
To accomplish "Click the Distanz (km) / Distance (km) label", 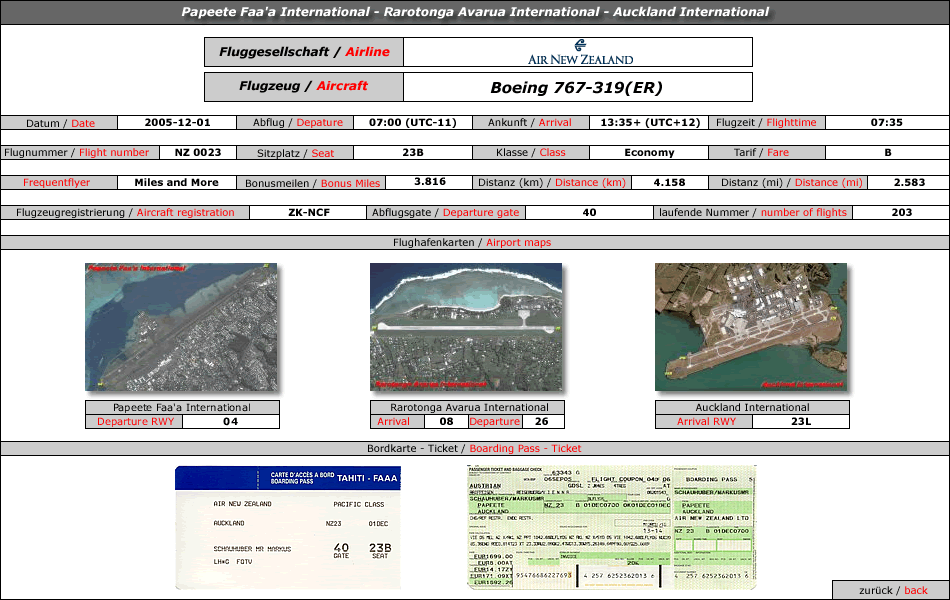I will [x=551, y=182].
